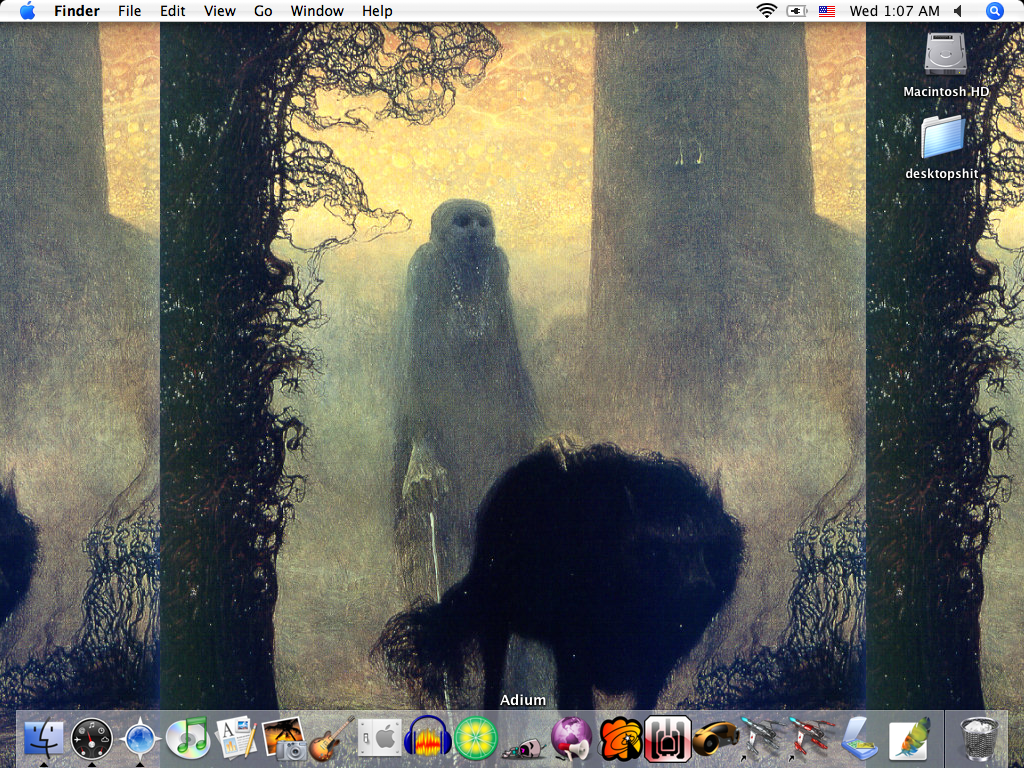
Task: Launch Dashboard from the Dock
Action: tap(91, 739)
